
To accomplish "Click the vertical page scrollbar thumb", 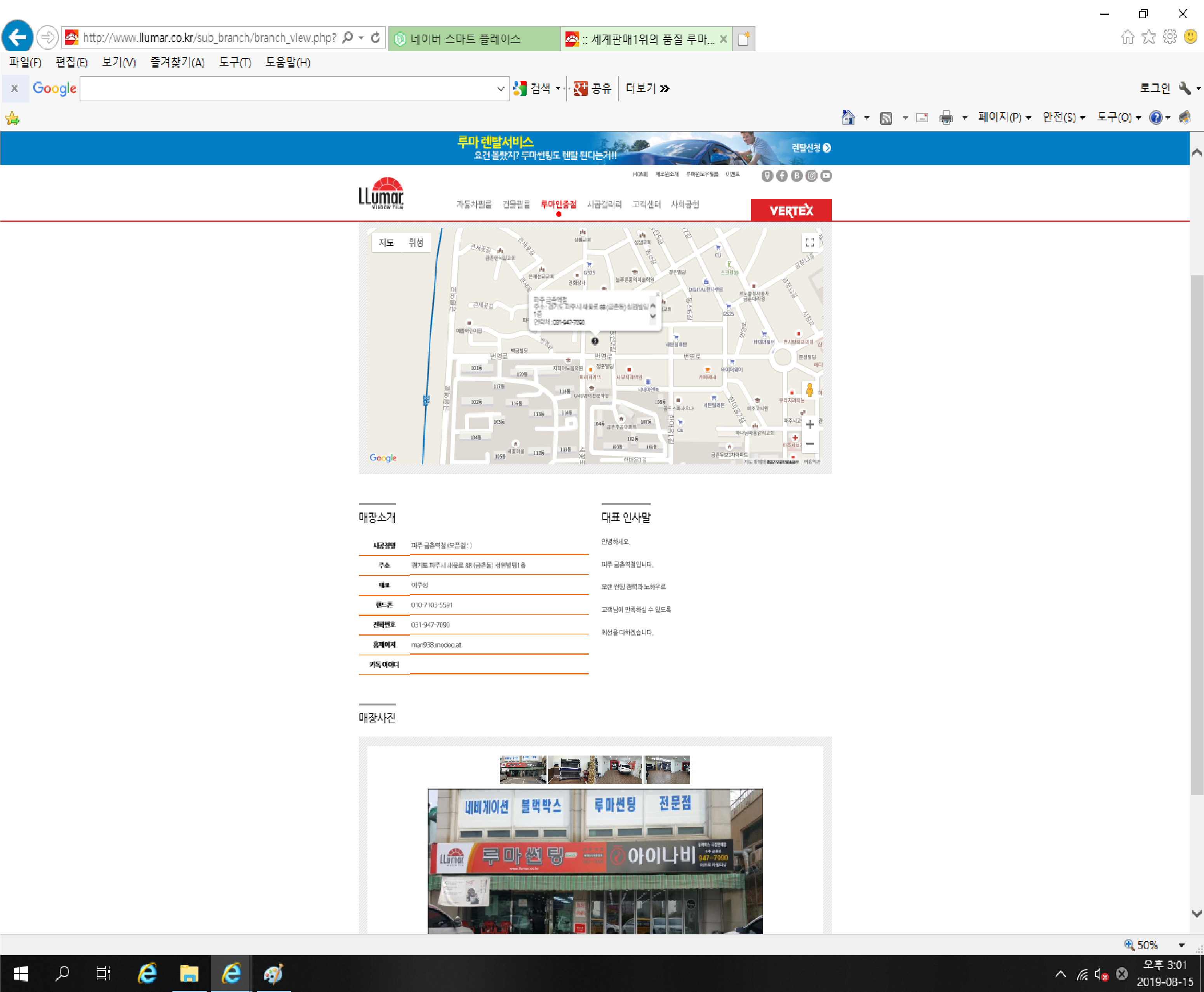I will coord(1197,534).
